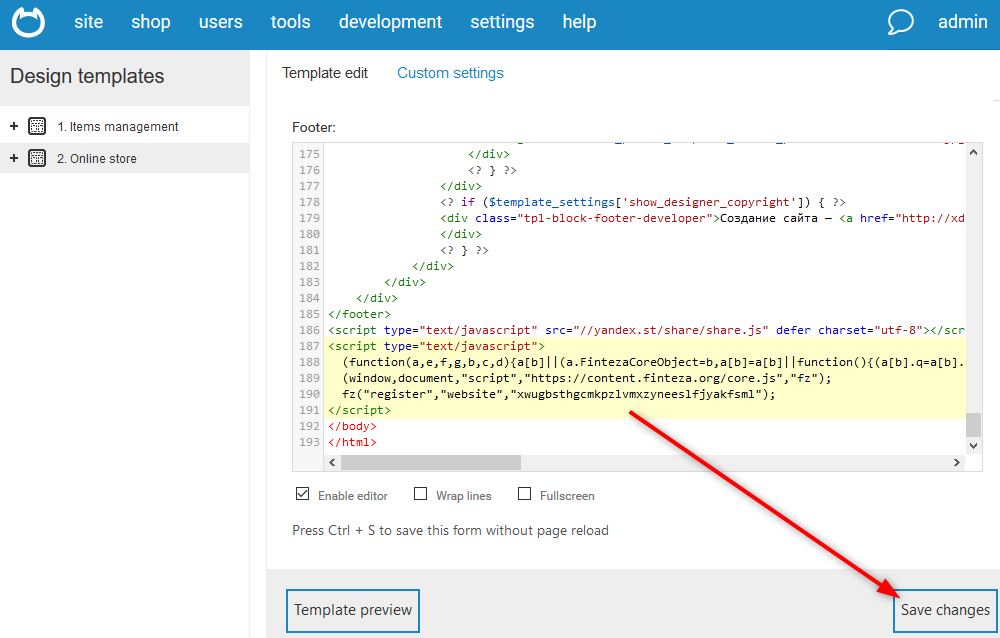Click the cat logo in the header
The width and height of the screenshot is (1000, 638).
(28, 22)
